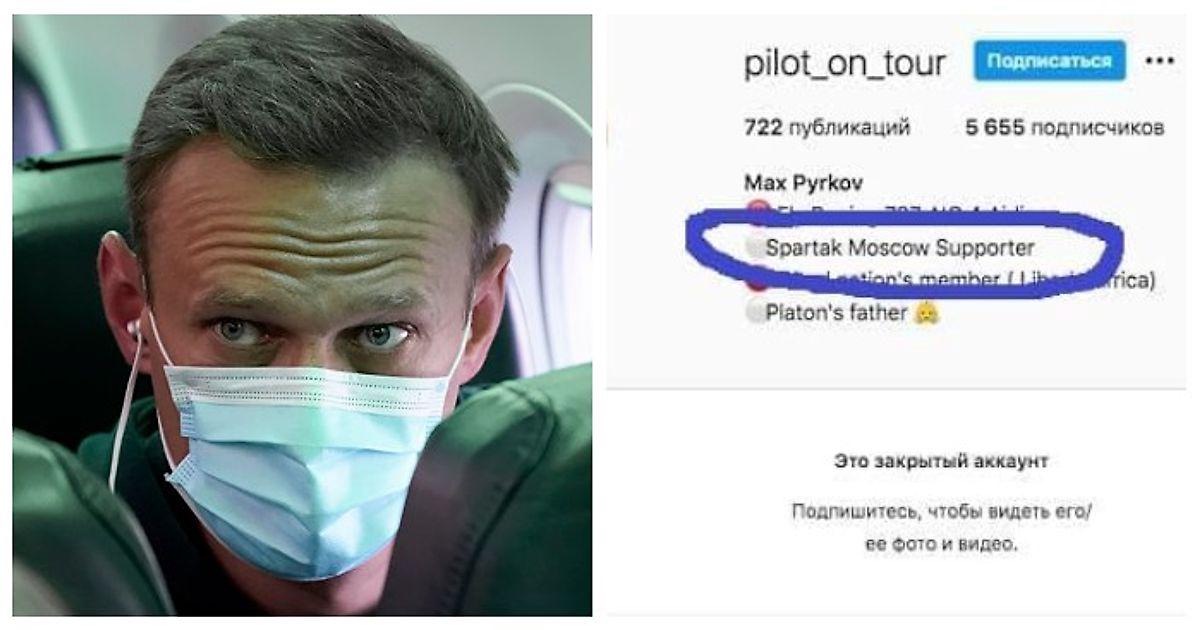Click the red emoji on the nation's member line

[756, 281]
